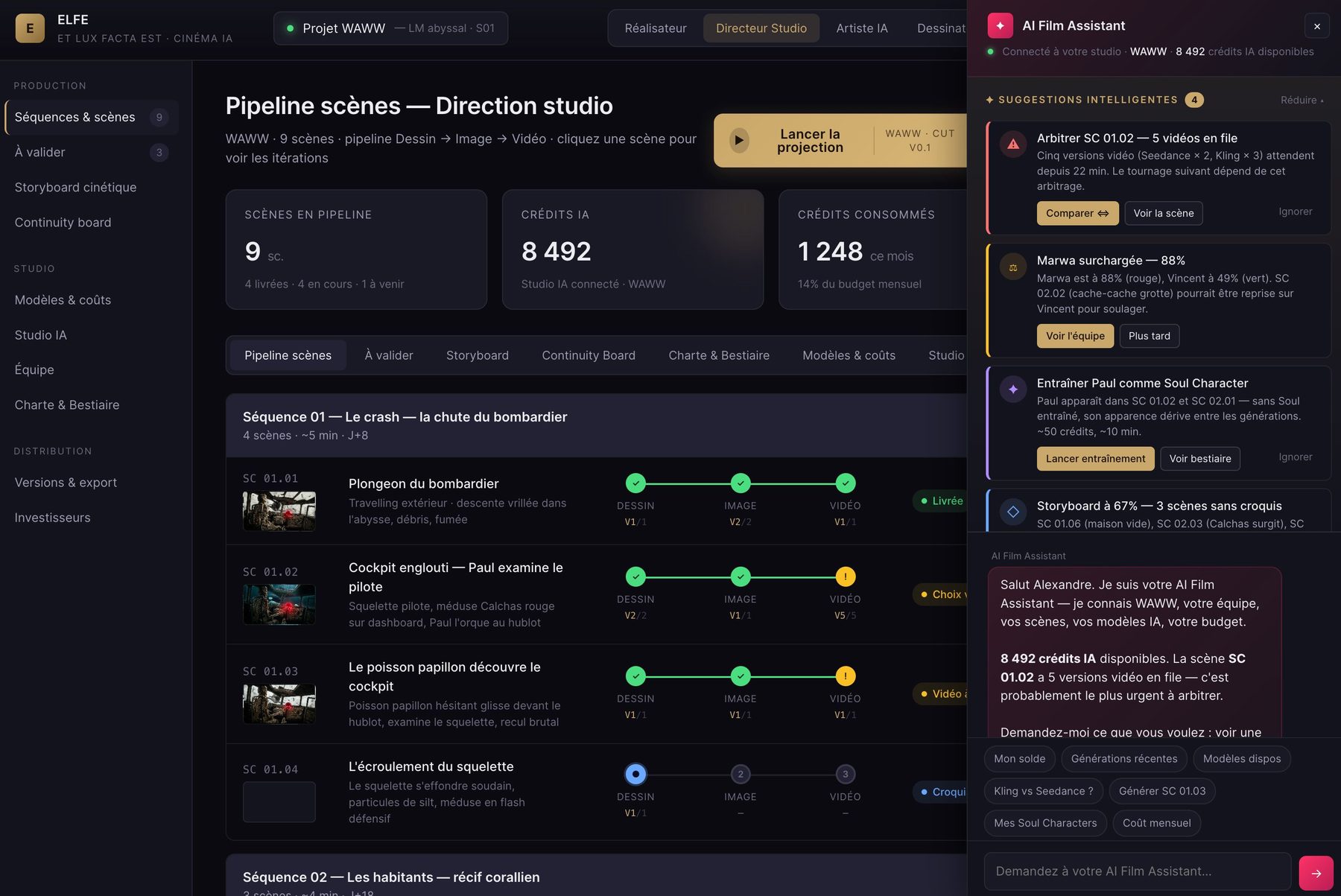Open the Charte & Bestiaire tab

point(719,355)
